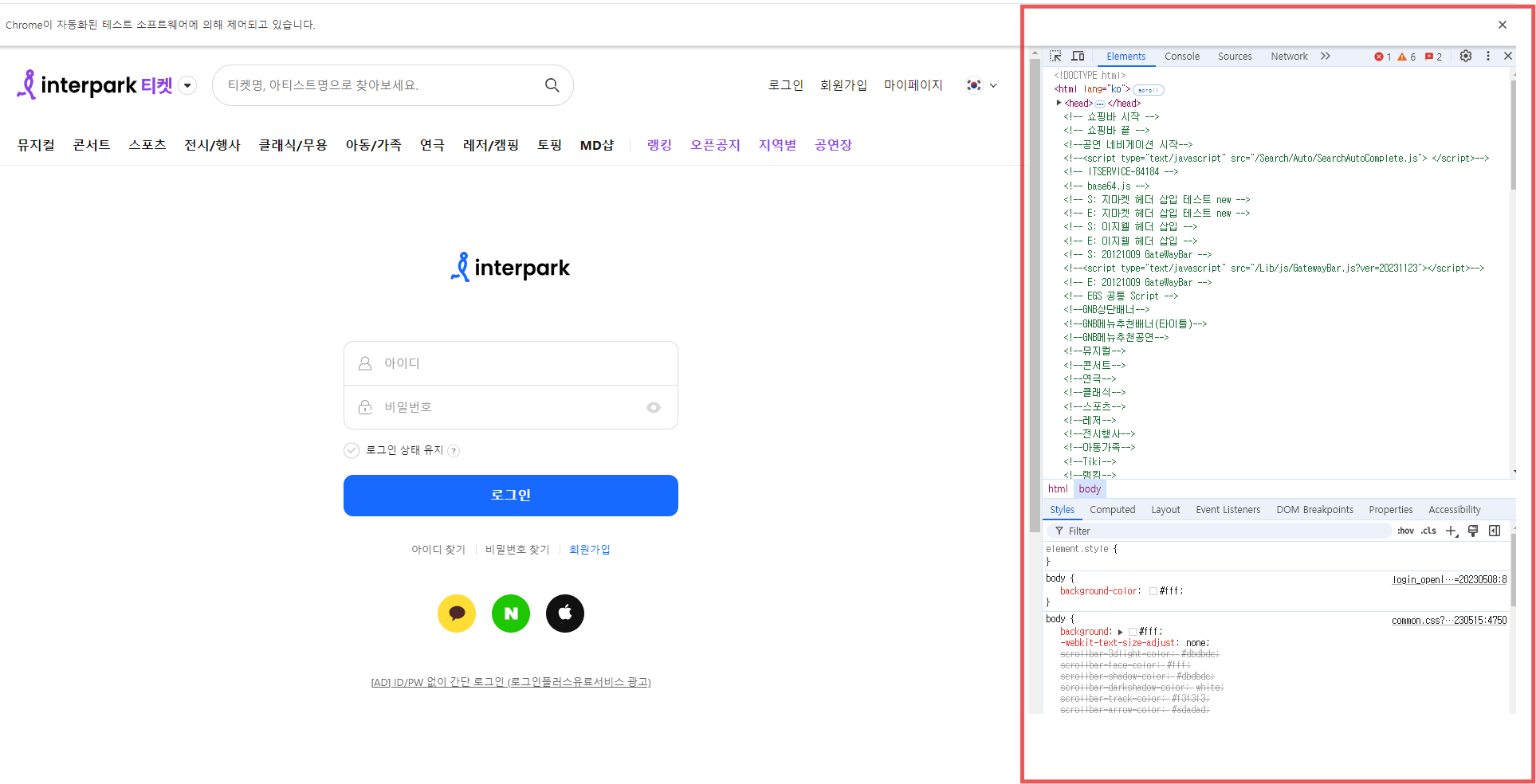Image resolution: width=1536 pixels, height=784 pixels.
Task: Expand the head element node
Action: [1059, 103]
